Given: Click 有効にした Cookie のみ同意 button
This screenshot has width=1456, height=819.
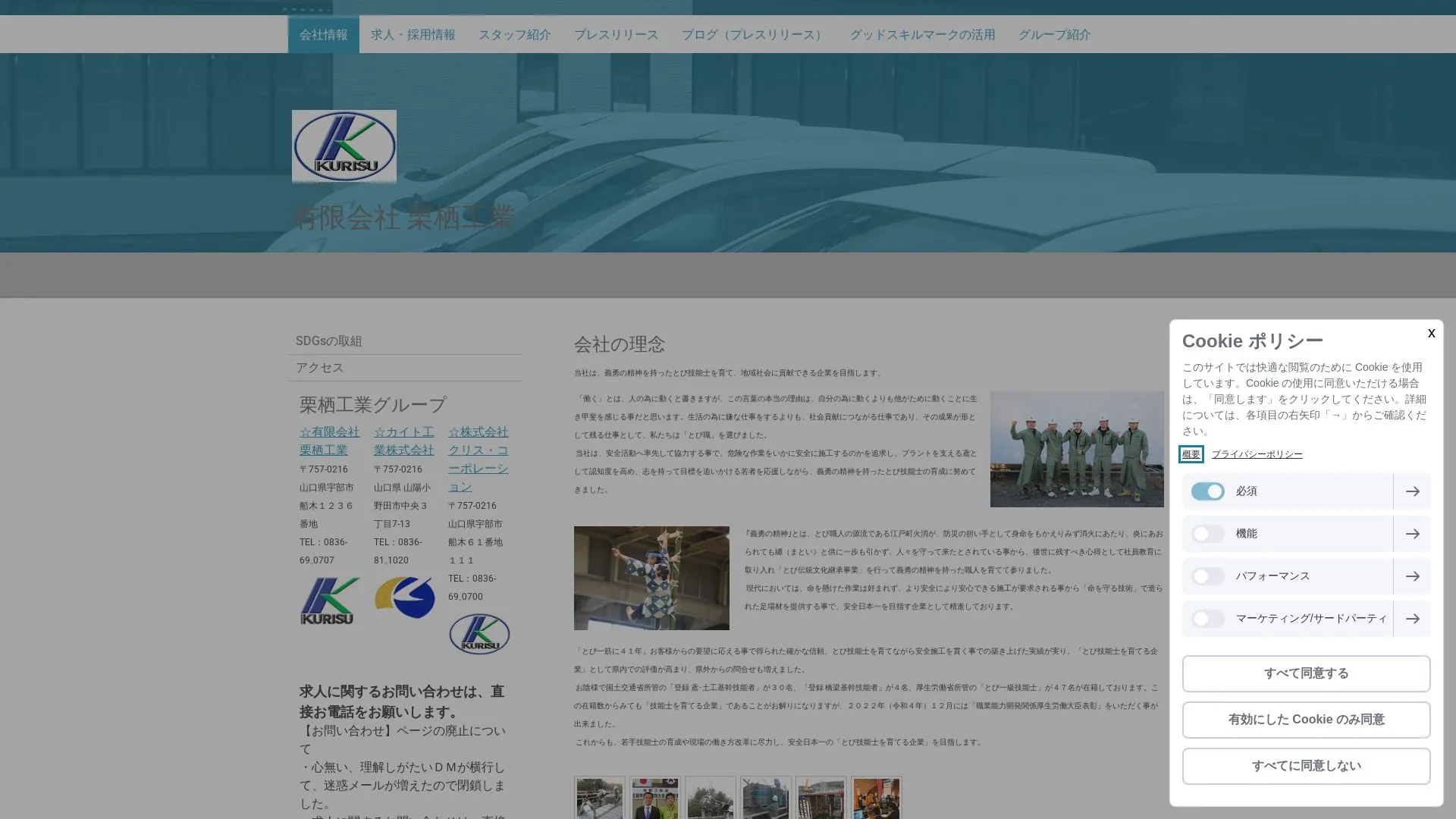Looking at the screenshot, I should [x=1306, y=720].
